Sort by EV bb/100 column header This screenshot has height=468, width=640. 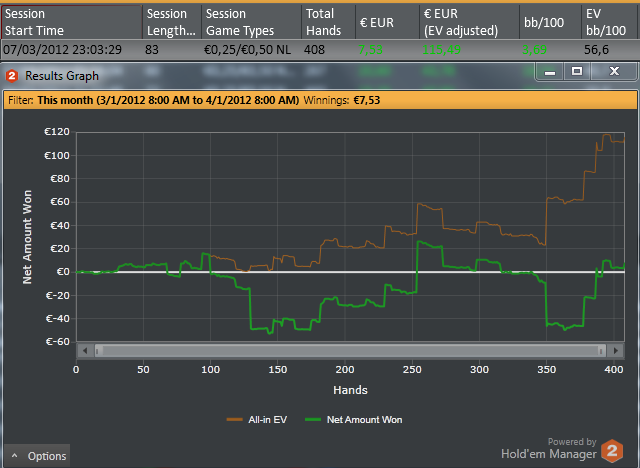pos(611,22)
